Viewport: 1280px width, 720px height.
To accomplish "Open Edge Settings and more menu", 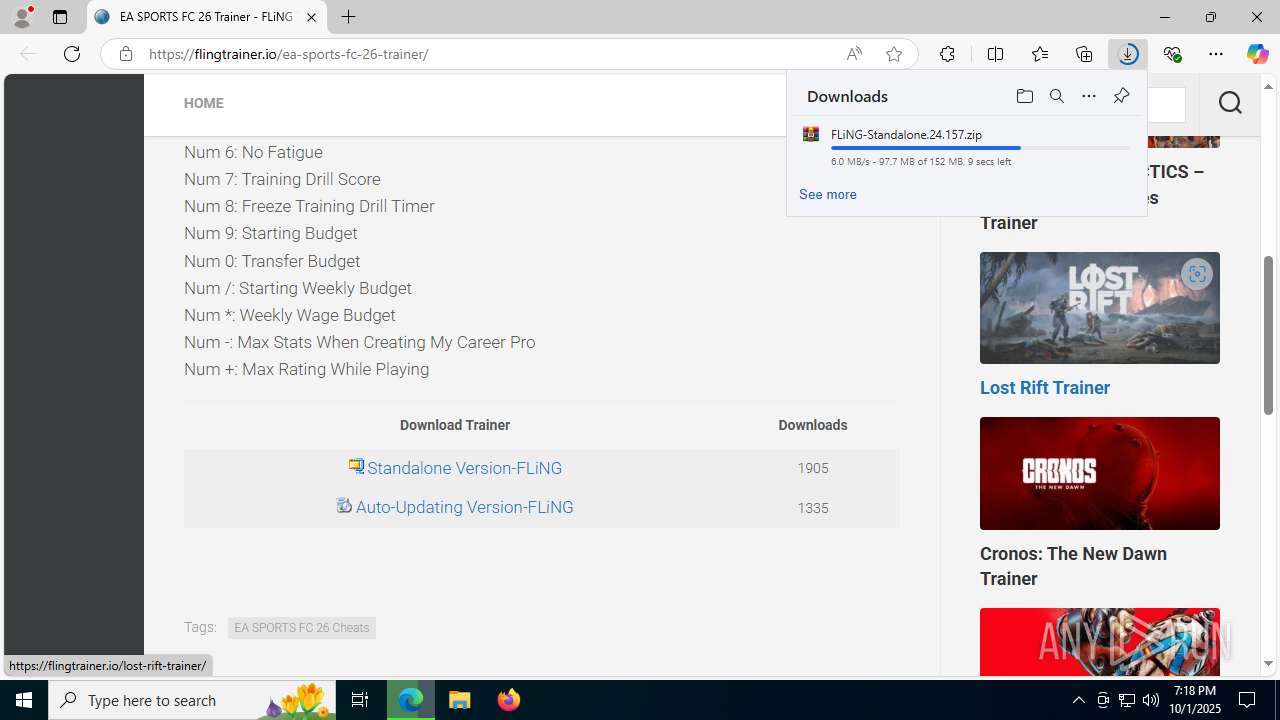I will tap(1216, 54).
